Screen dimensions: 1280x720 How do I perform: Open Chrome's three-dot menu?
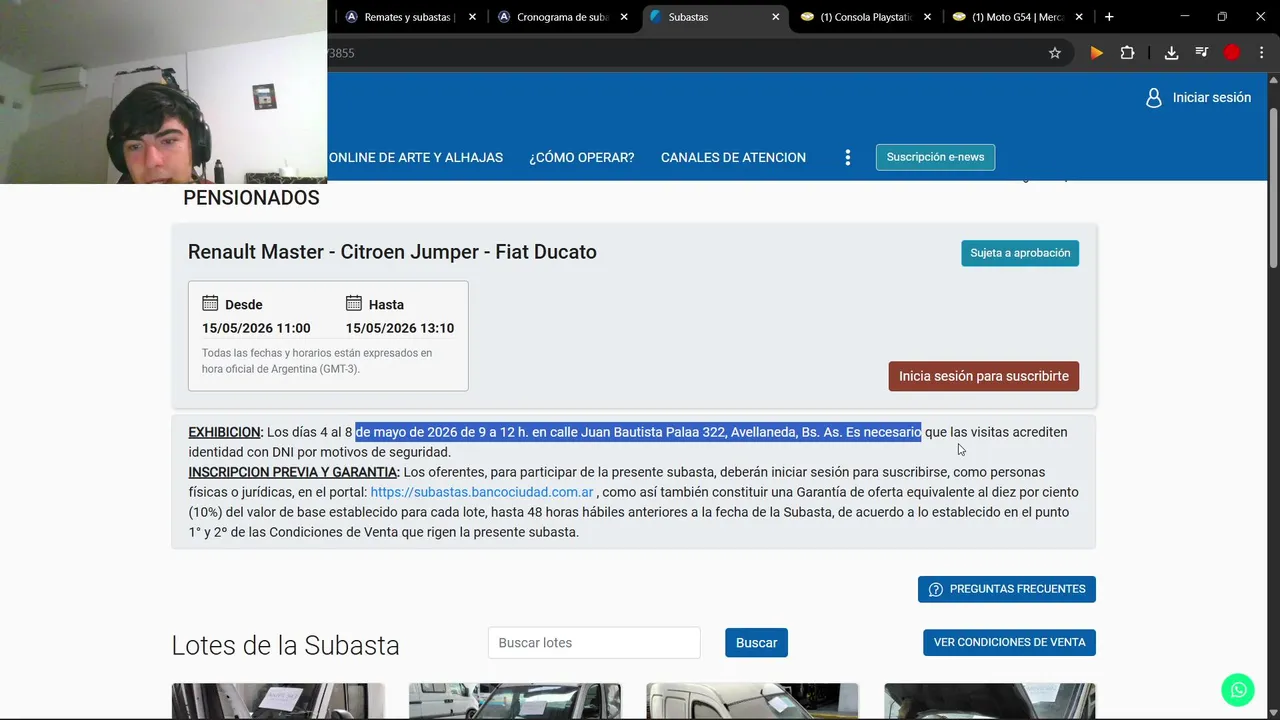pos(1261,53)
